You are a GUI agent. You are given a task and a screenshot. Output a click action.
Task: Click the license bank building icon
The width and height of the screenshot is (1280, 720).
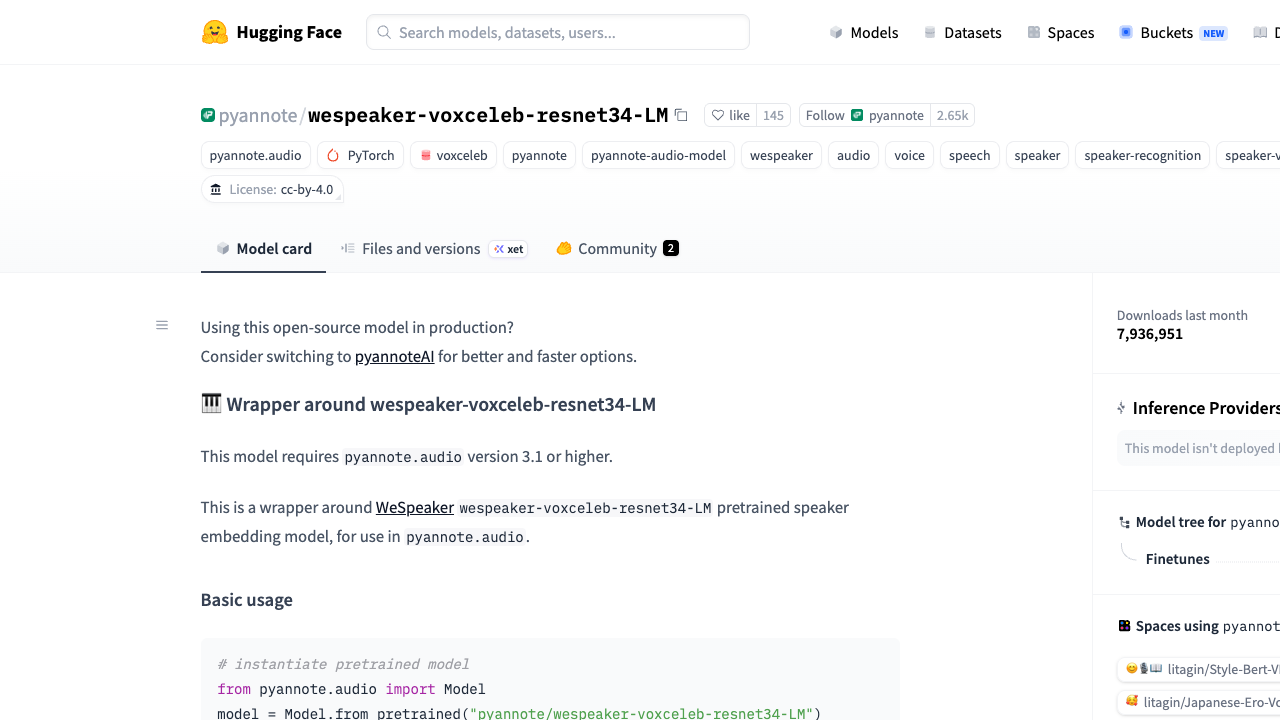pos(216,189)
